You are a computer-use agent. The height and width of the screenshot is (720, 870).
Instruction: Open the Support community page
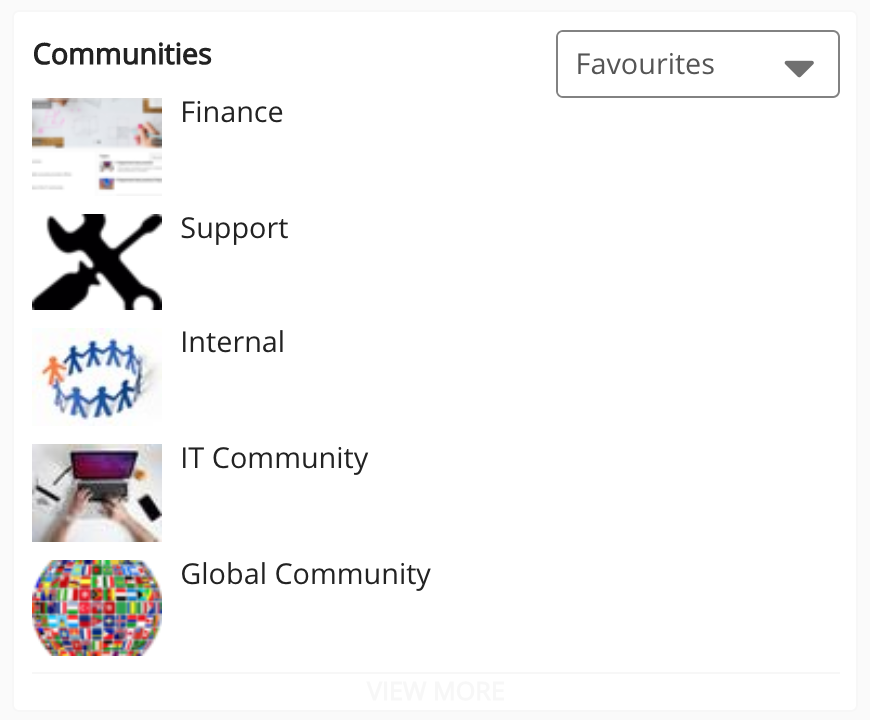(x=234, y=229)
